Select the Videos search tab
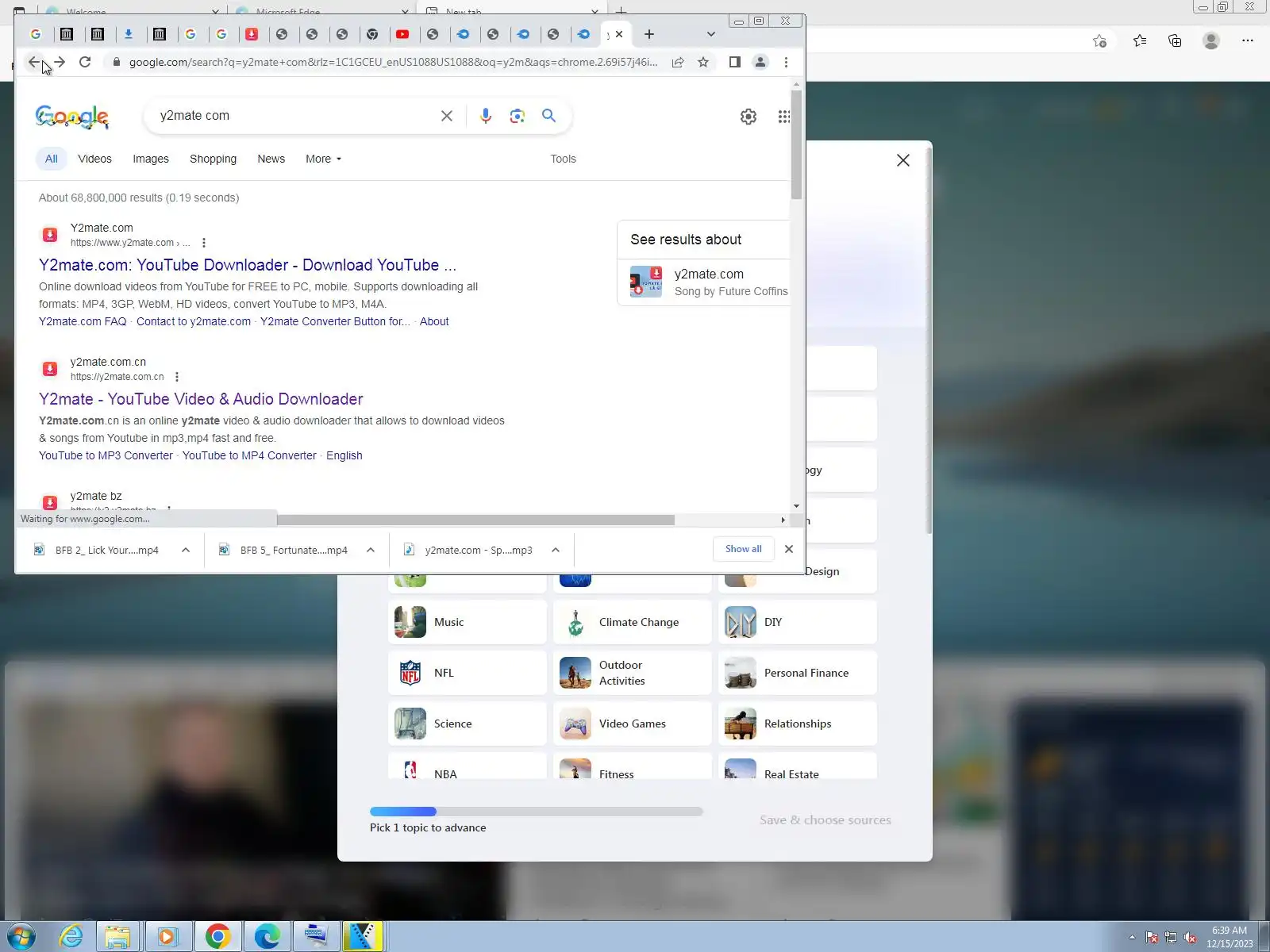 click(94, 159)
